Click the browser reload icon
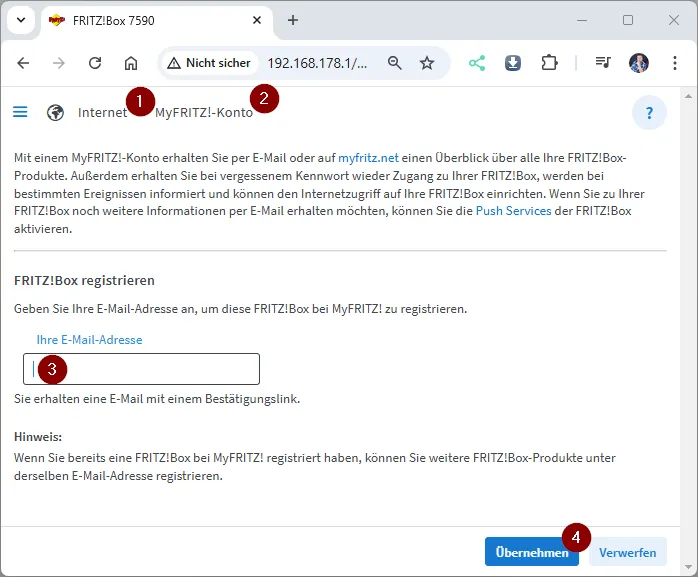The image size is (698, 577). click(95, 63)
